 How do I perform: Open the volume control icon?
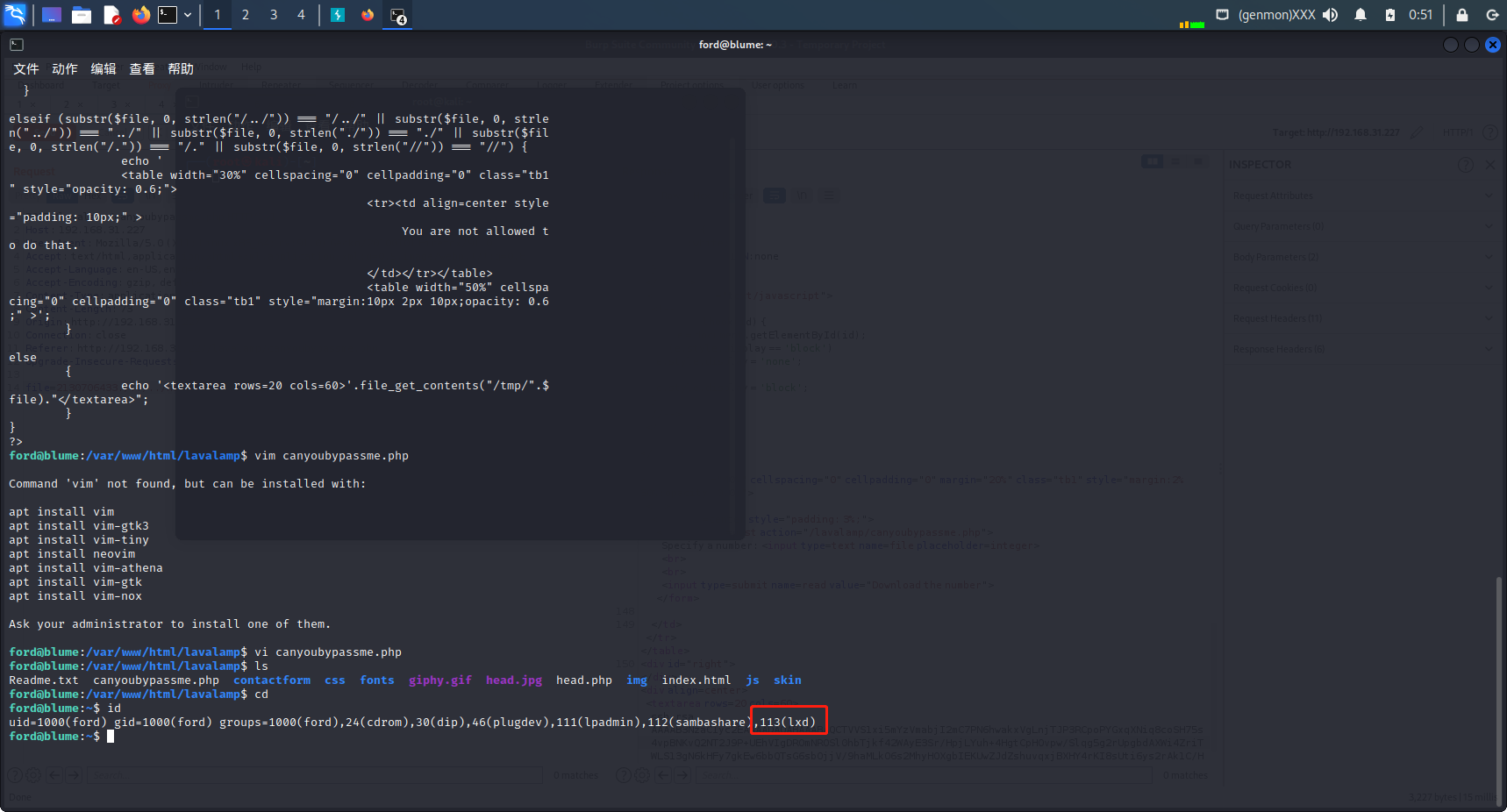1331,15
